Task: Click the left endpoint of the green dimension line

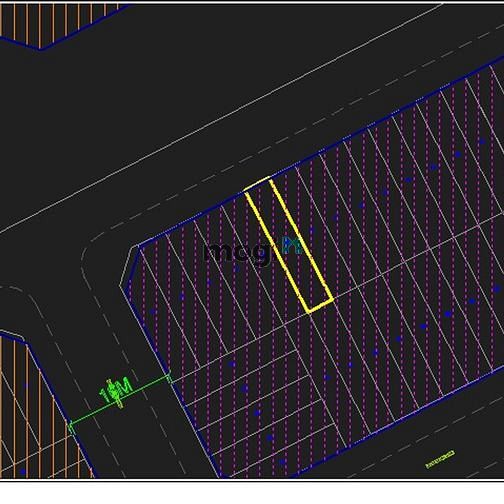Action: (71, 426)
